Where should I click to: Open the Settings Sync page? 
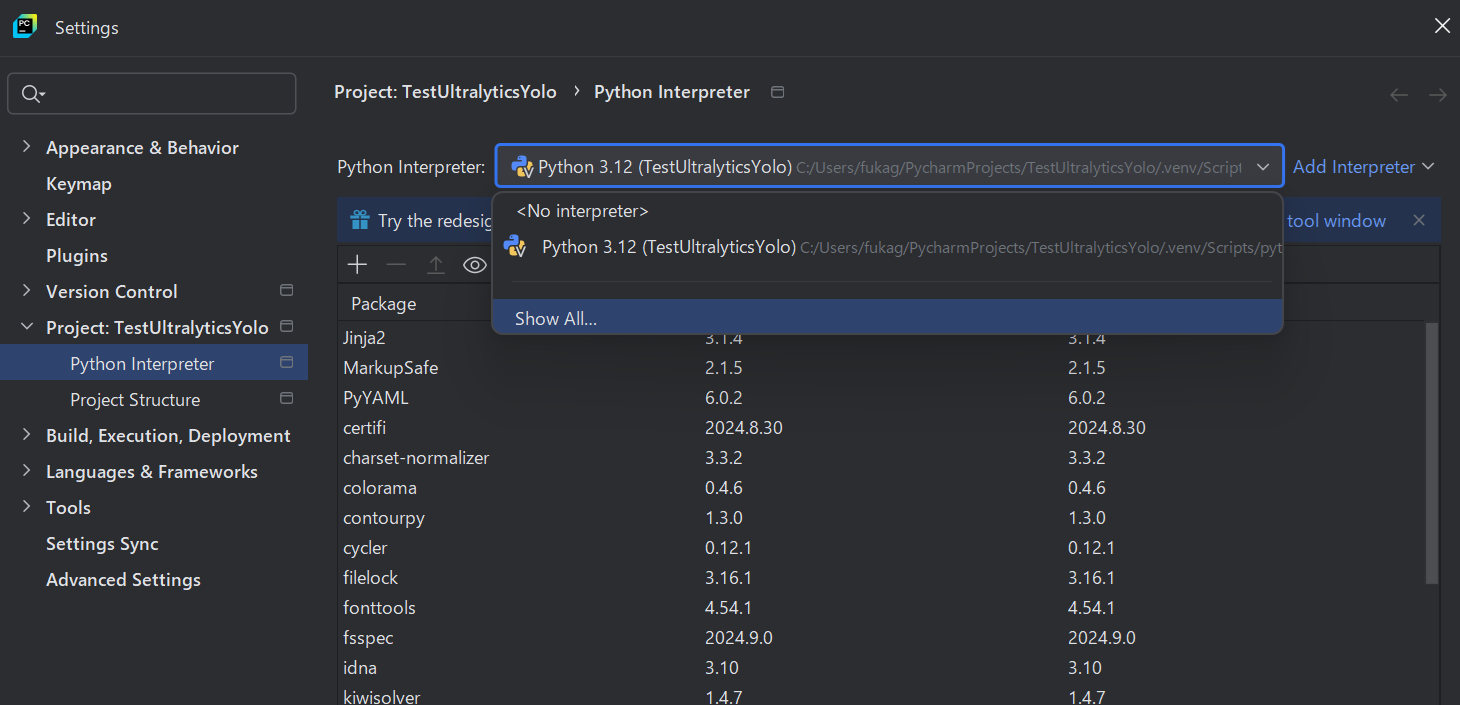pos(102,543)
